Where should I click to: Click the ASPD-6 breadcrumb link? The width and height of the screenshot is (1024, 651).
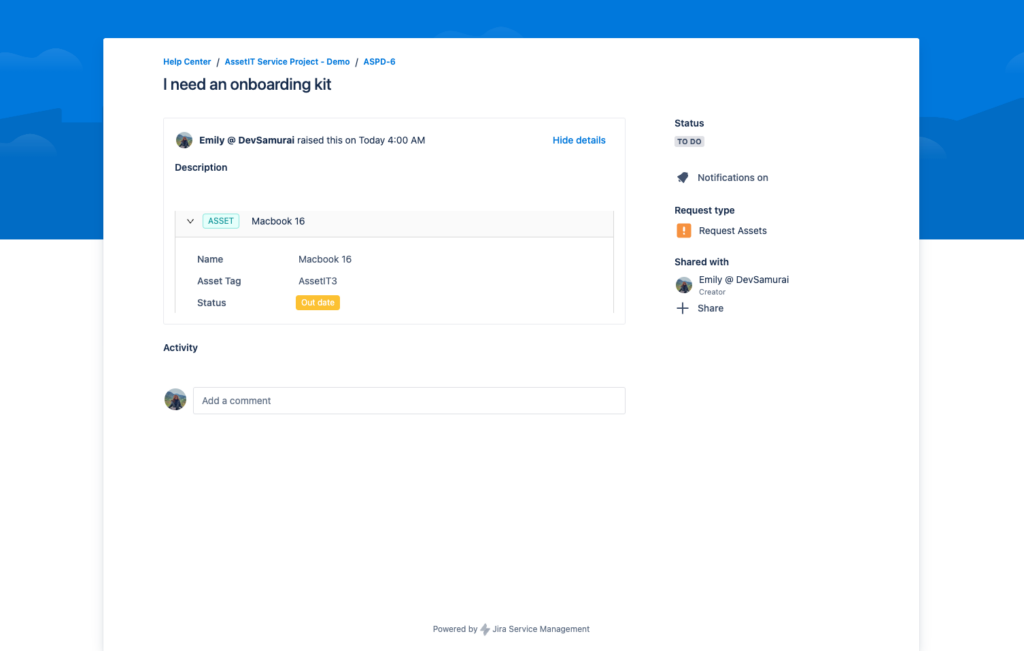(x=379, y=61)
